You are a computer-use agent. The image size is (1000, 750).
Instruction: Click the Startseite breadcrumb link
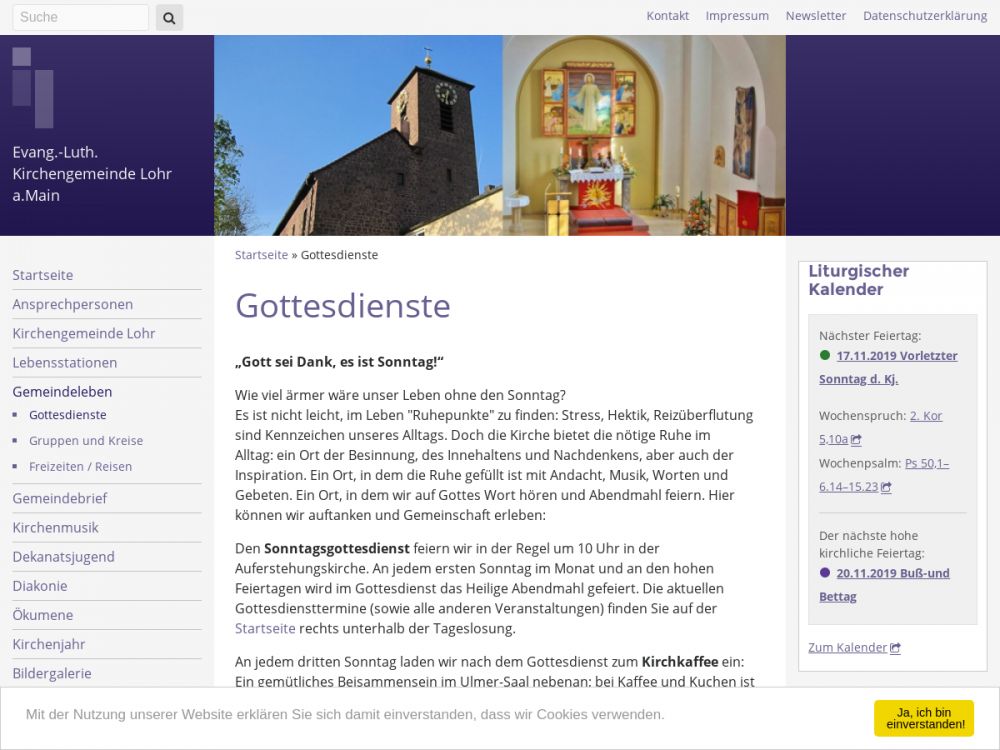tap(261, 255)
